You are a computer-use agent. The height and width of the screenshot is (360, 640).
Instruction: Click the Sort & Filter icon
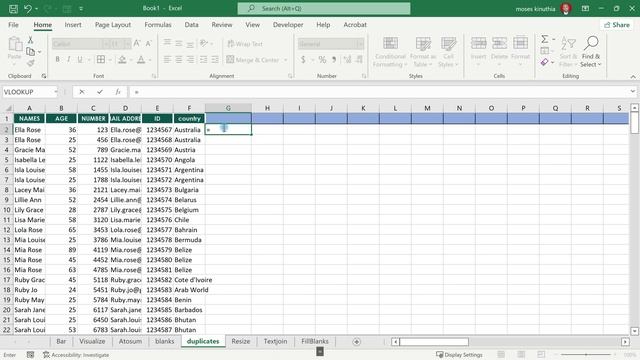click(568, 44)
